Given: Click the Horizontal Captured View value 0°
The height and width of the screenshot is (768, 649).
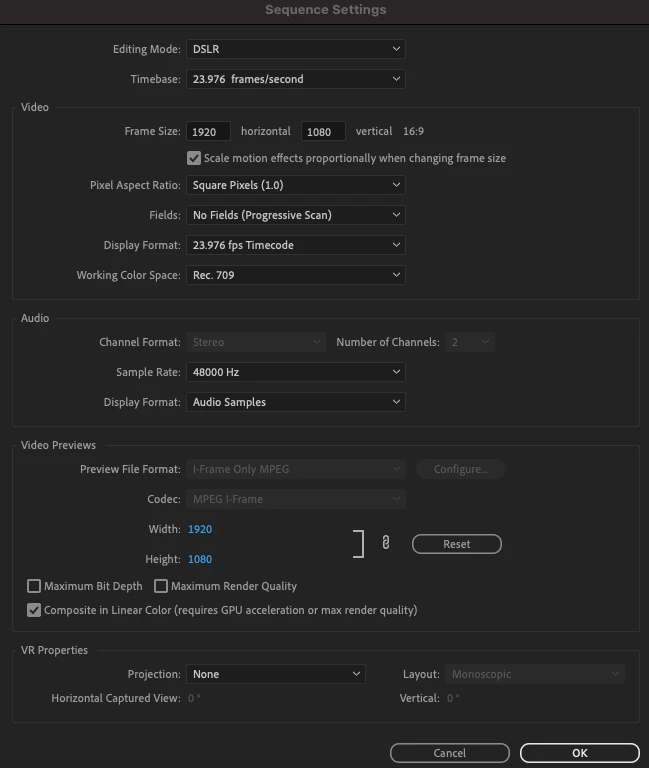Looking at the screenshot, I should click(194, 698).
